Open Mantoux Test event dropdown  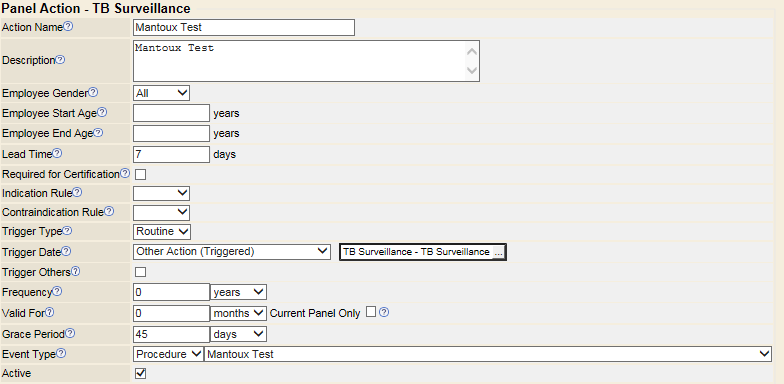point(488,354)
